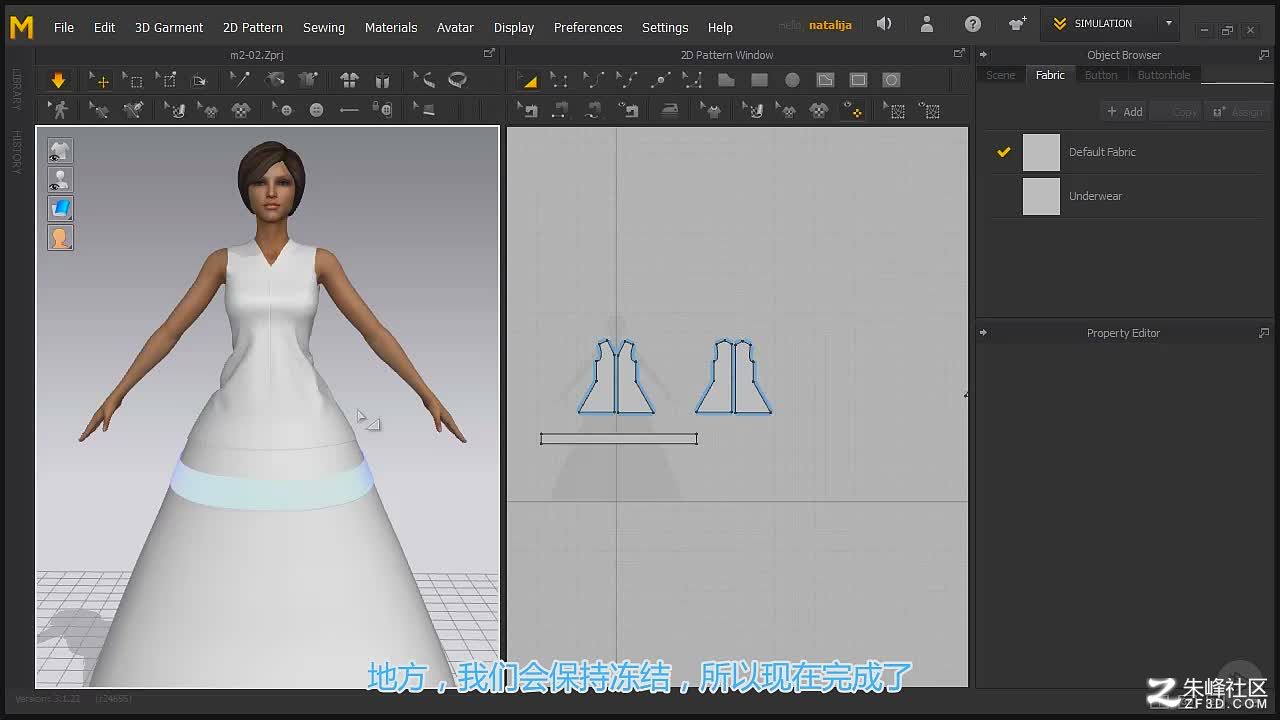
Task: Select the right bodice pattern piece
Action: pyautogui.click(x=734, y=378)
